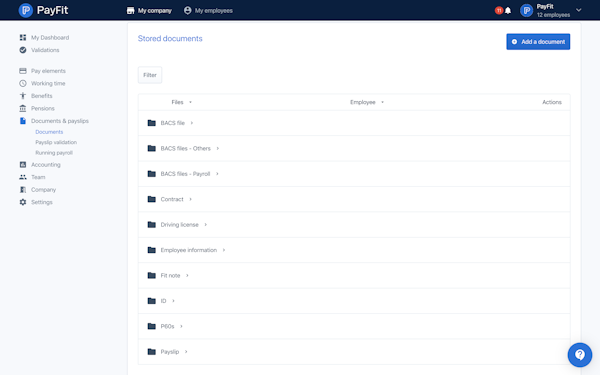Click the BACS files - Payroll folder icon
This screenshot has width=600, height=375.
[x=152, y=174]
